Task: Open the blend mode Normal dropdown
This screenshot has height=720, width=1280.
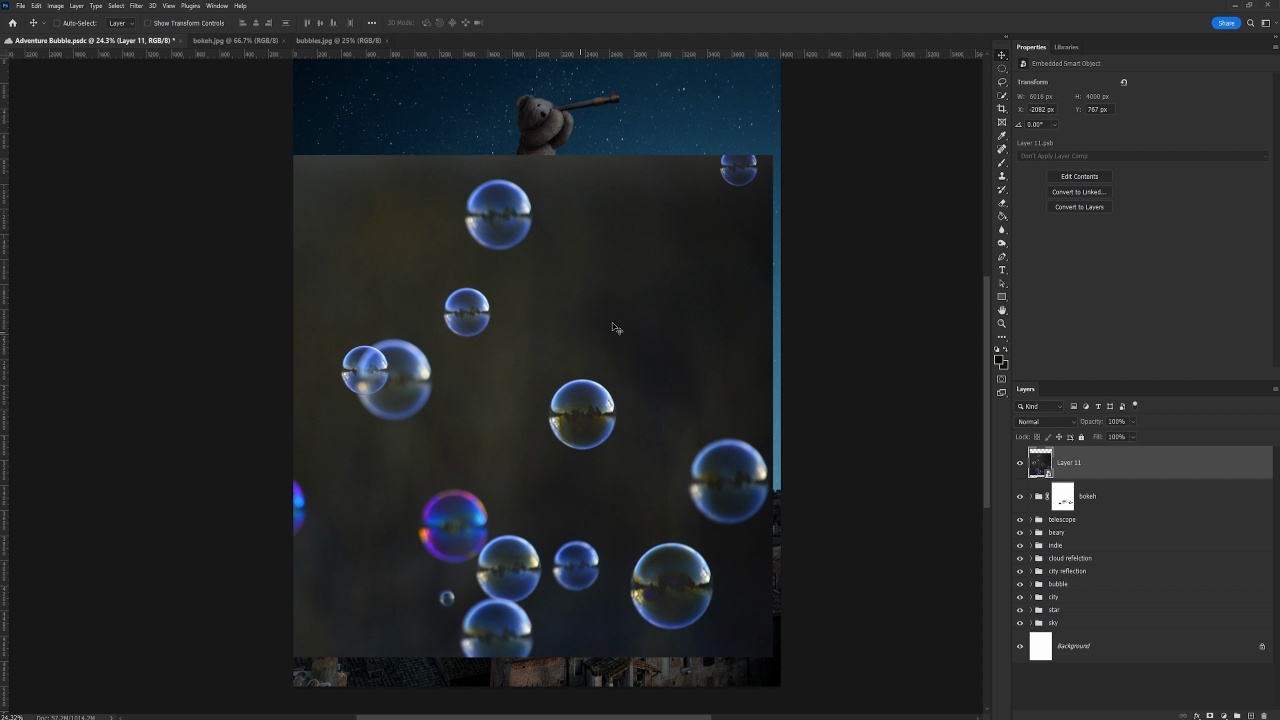Action: tap(1045, 422)
